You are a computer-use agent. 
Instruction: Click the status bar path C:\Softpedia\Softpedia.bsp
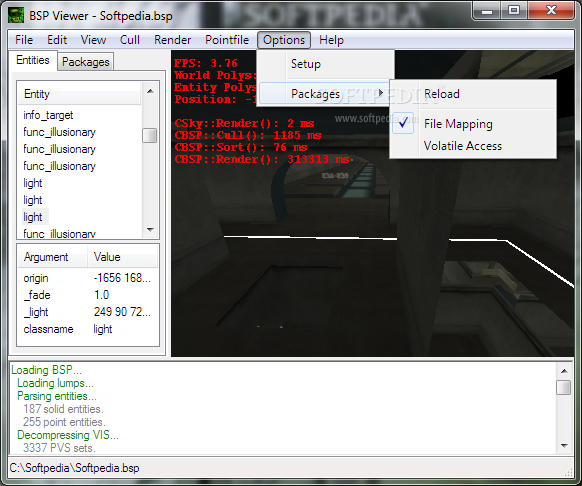[74, 468]
